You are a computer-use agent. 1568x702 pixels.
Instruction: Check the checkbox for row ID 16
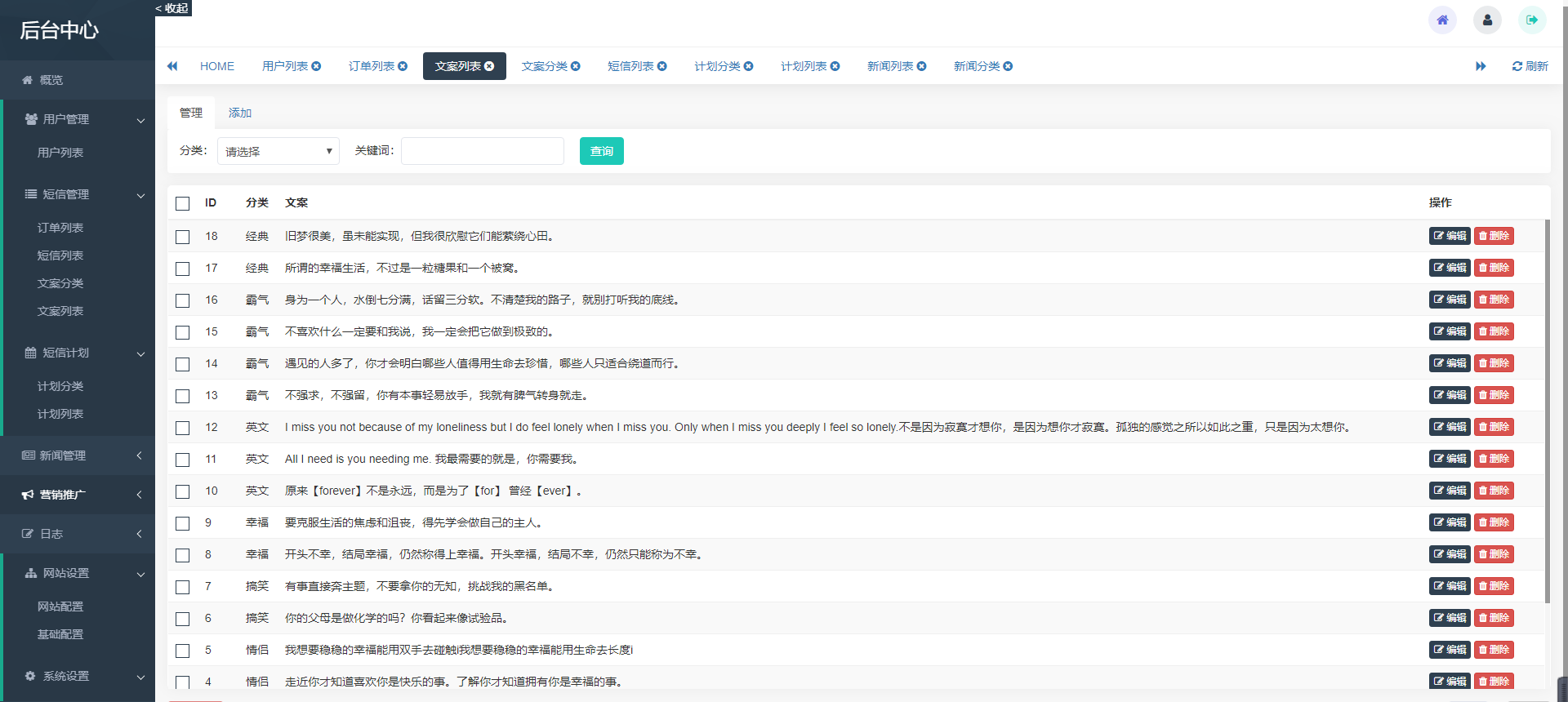pyautogui.click(x=183, y=300)
